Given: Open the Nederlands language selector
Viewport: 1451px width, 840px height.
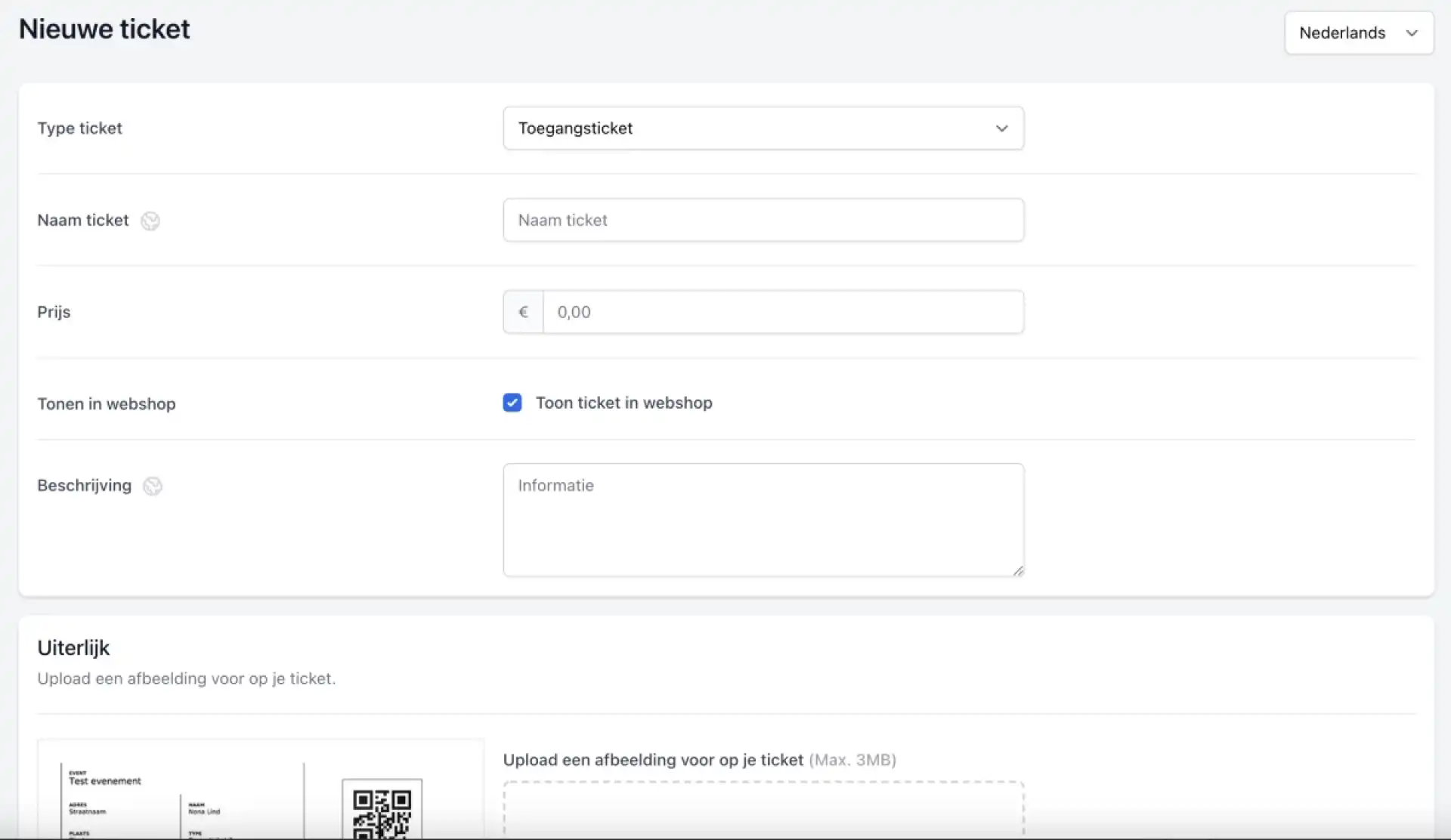Looking at the screenshot, I should tap(1342, 33).
